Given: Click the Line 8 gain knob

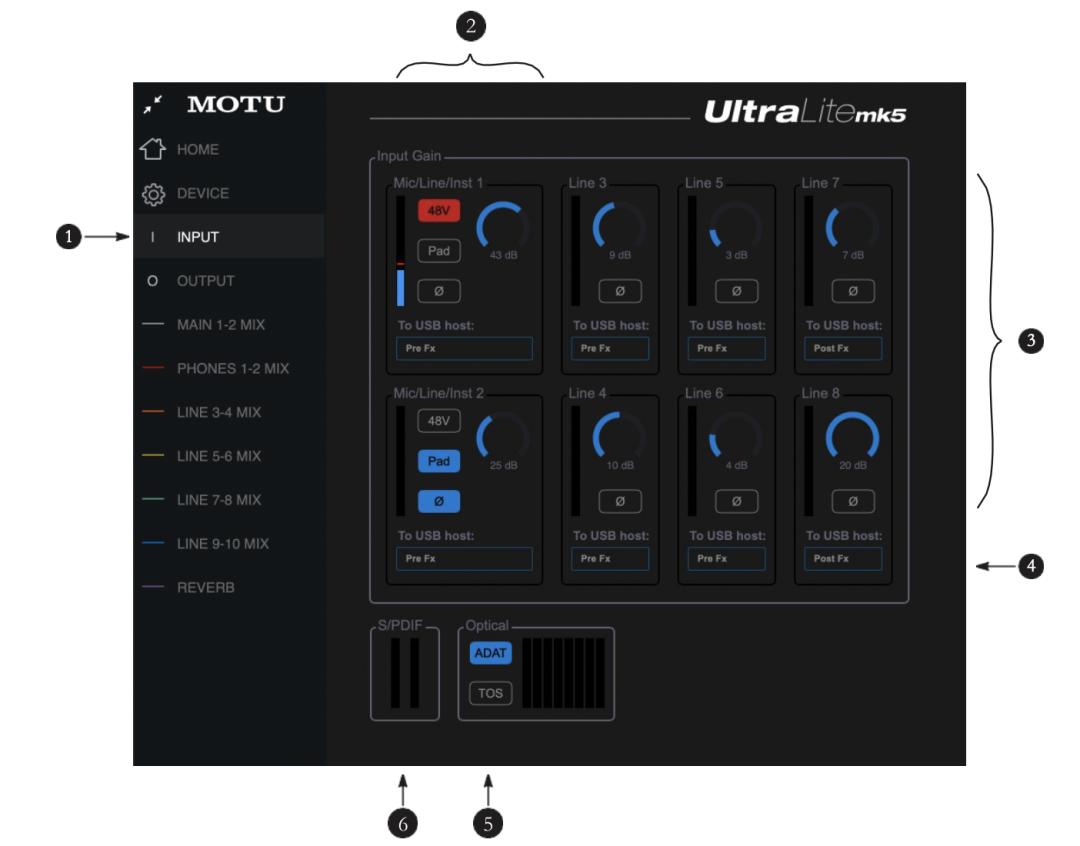Looking at the screenshot, I should tap(853, 437).
